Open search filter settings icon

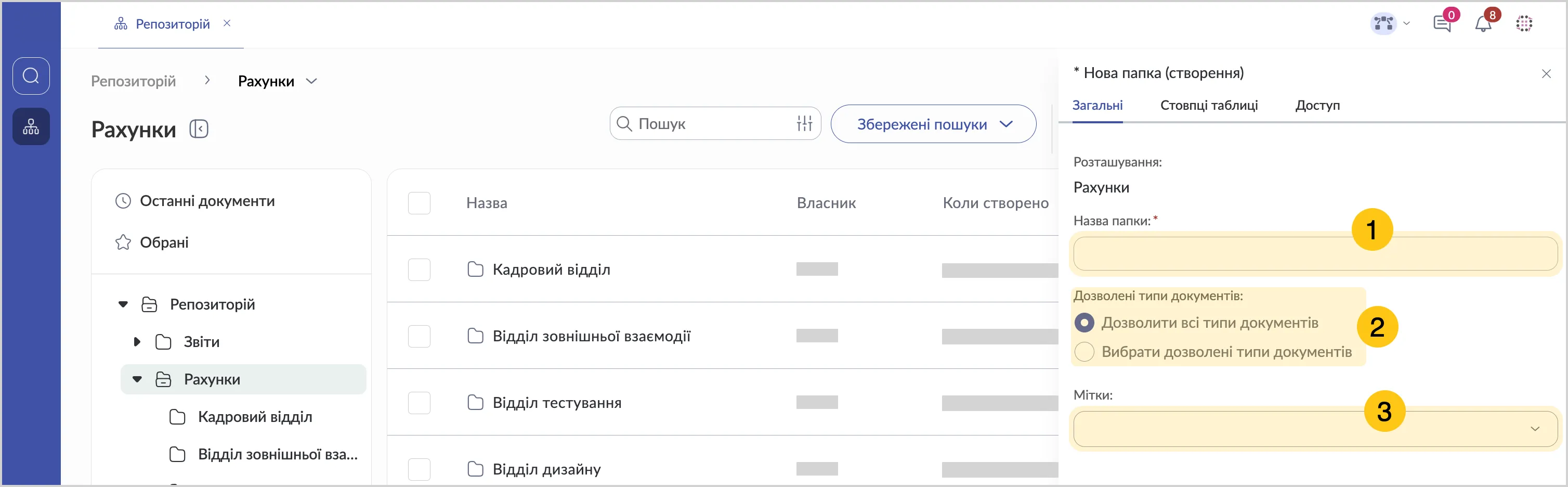[x=804, y=124]
